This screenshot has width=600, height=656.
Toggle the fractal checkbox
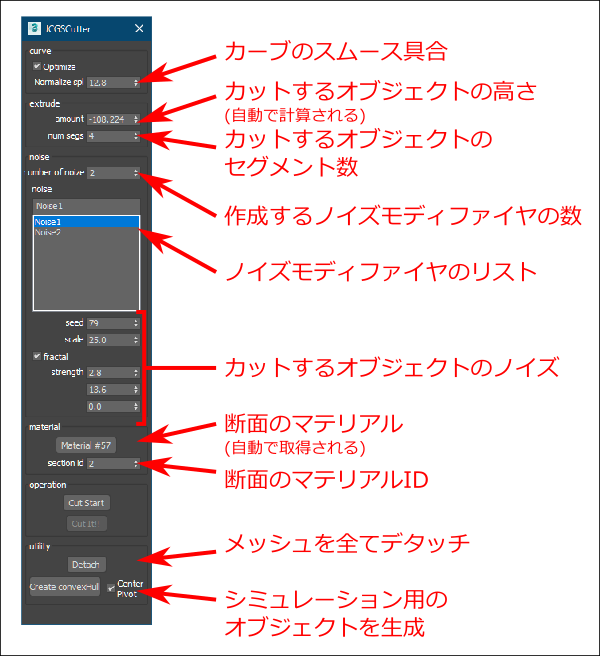click(37, 356)
